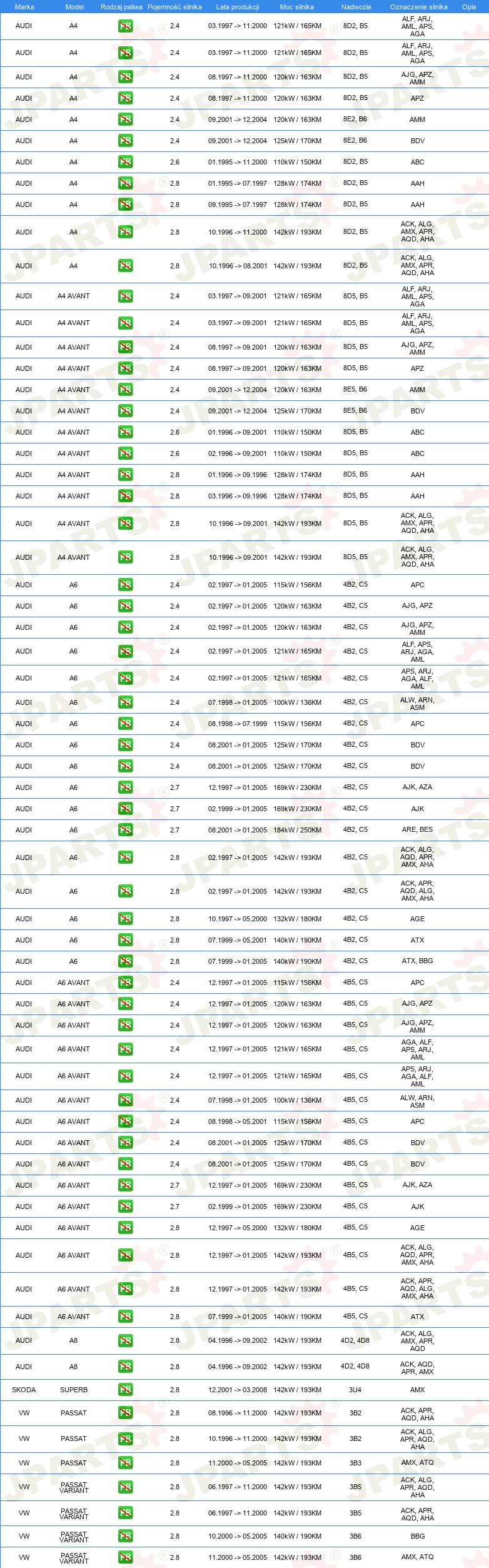Click the fuel icon in the Skoda Superb row

(125, 1390)
